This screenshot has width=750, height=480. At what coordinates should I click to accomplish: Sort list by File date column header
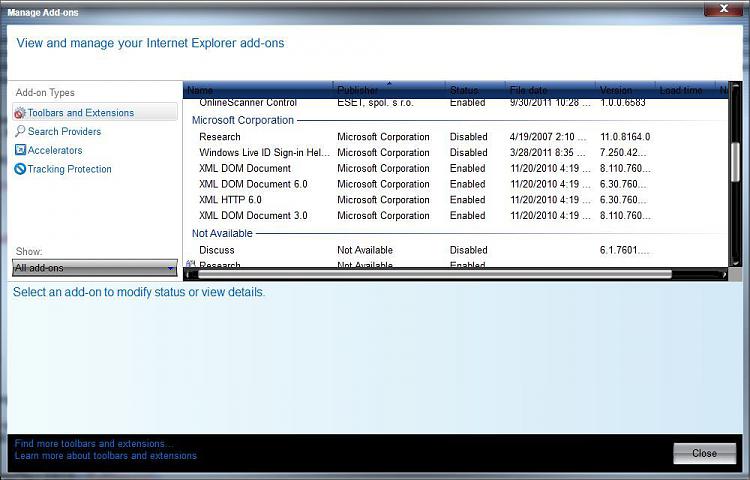[x=550, y=90]
